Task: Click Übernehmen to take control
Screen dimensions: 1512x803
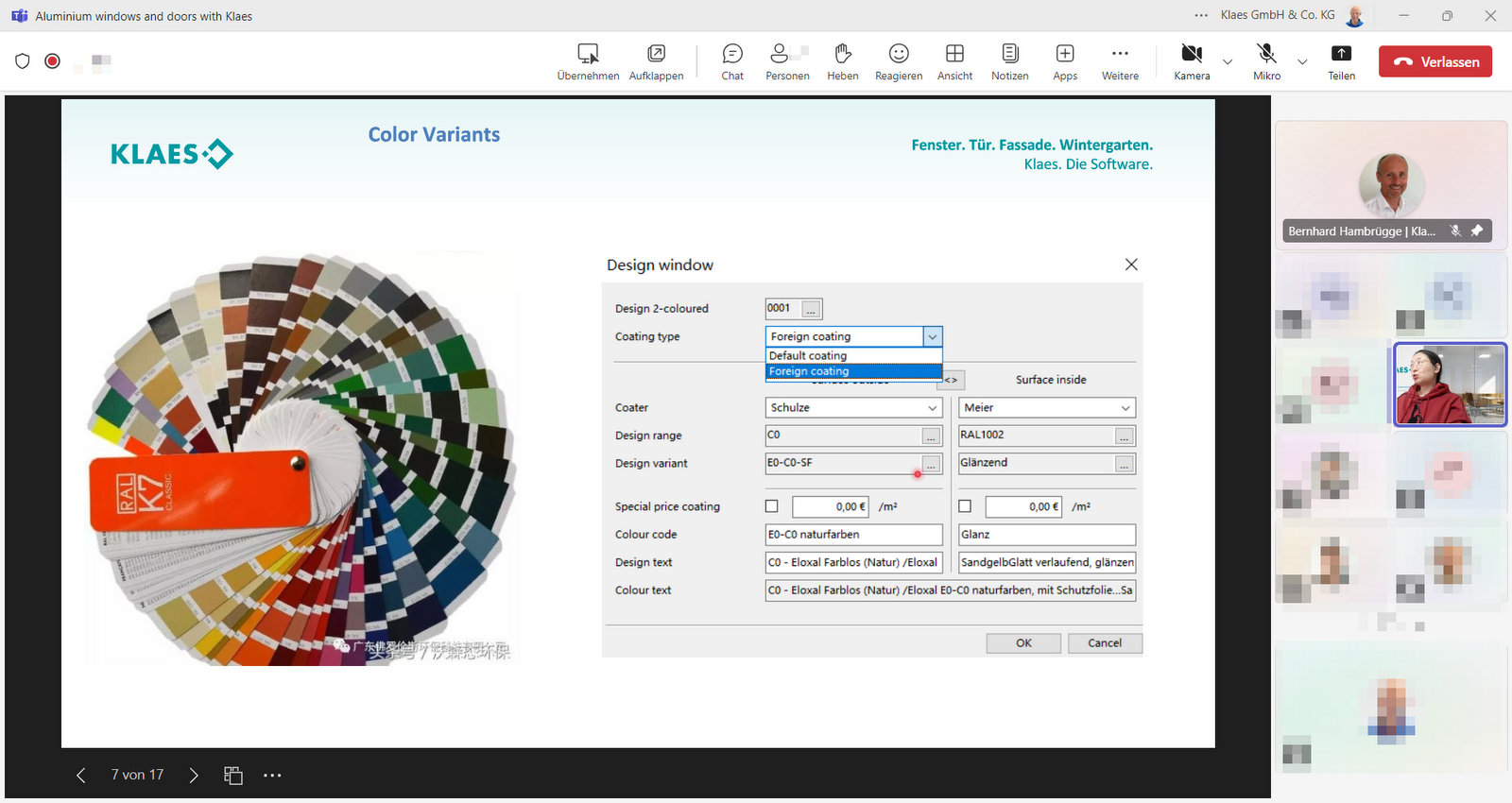Action: pos(588,61)
